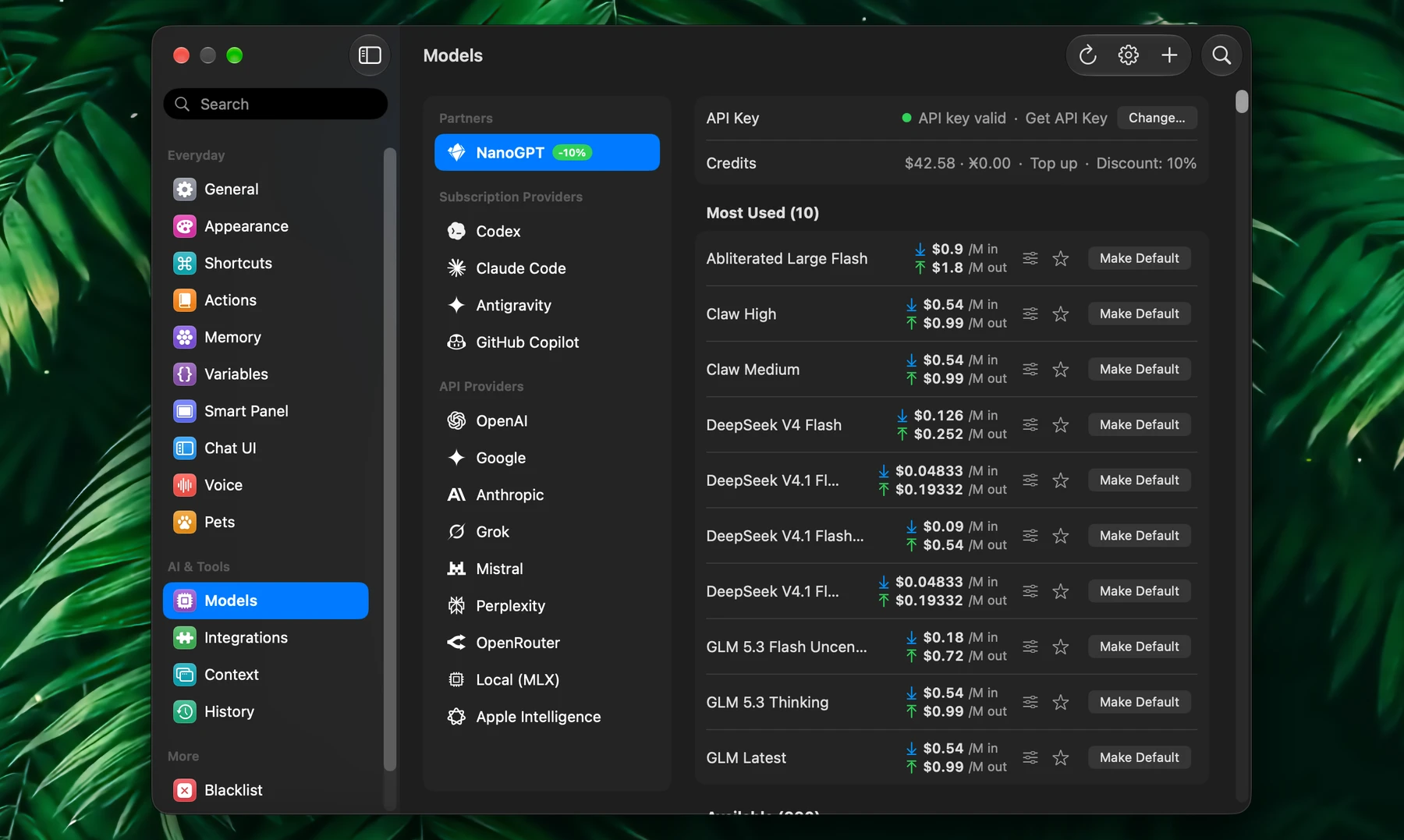1404x840 pixels.
Task: Open settings sliders for GLM 5.3 Thinking
Action: tap(1030, 702)
